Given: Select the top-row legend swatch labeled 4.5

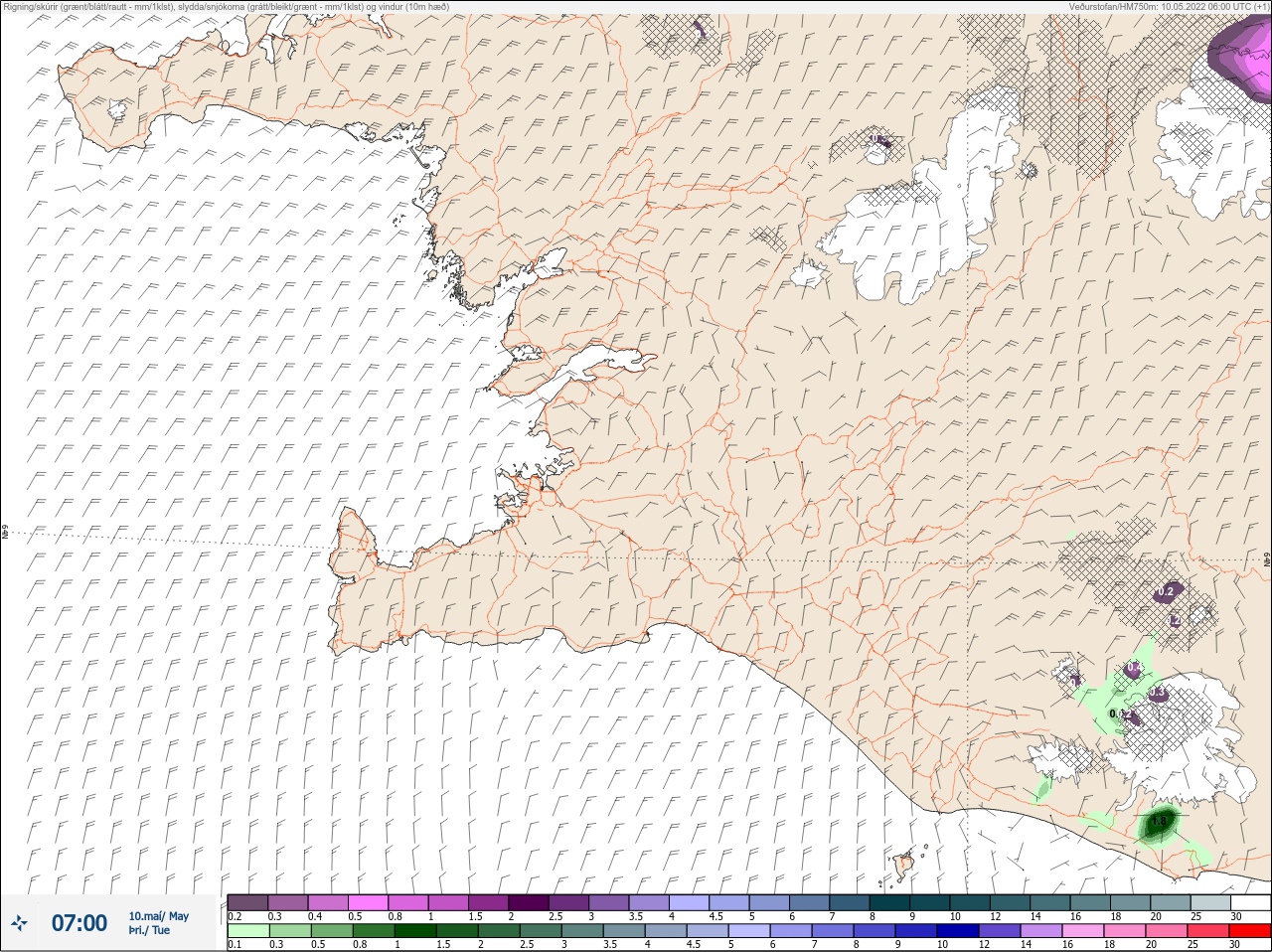Looking at the screenshot, I should click(x=729, y=902).
